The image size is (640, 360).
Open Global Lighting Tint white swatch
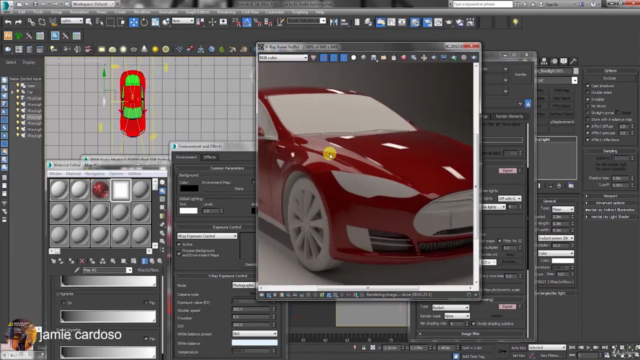click(188, 211)
